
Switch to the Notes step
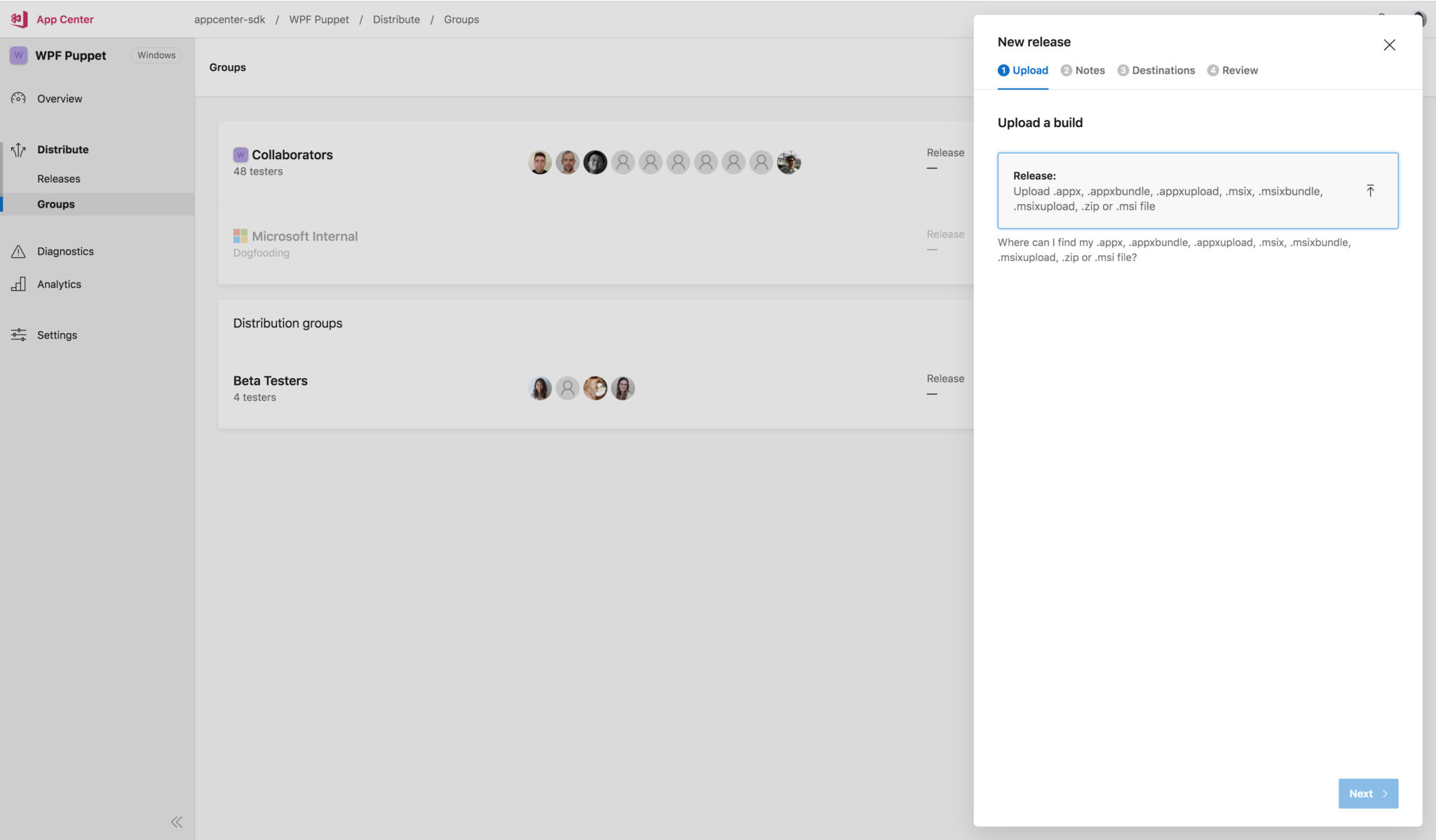pyautogui.click(x=1090, y=70)
